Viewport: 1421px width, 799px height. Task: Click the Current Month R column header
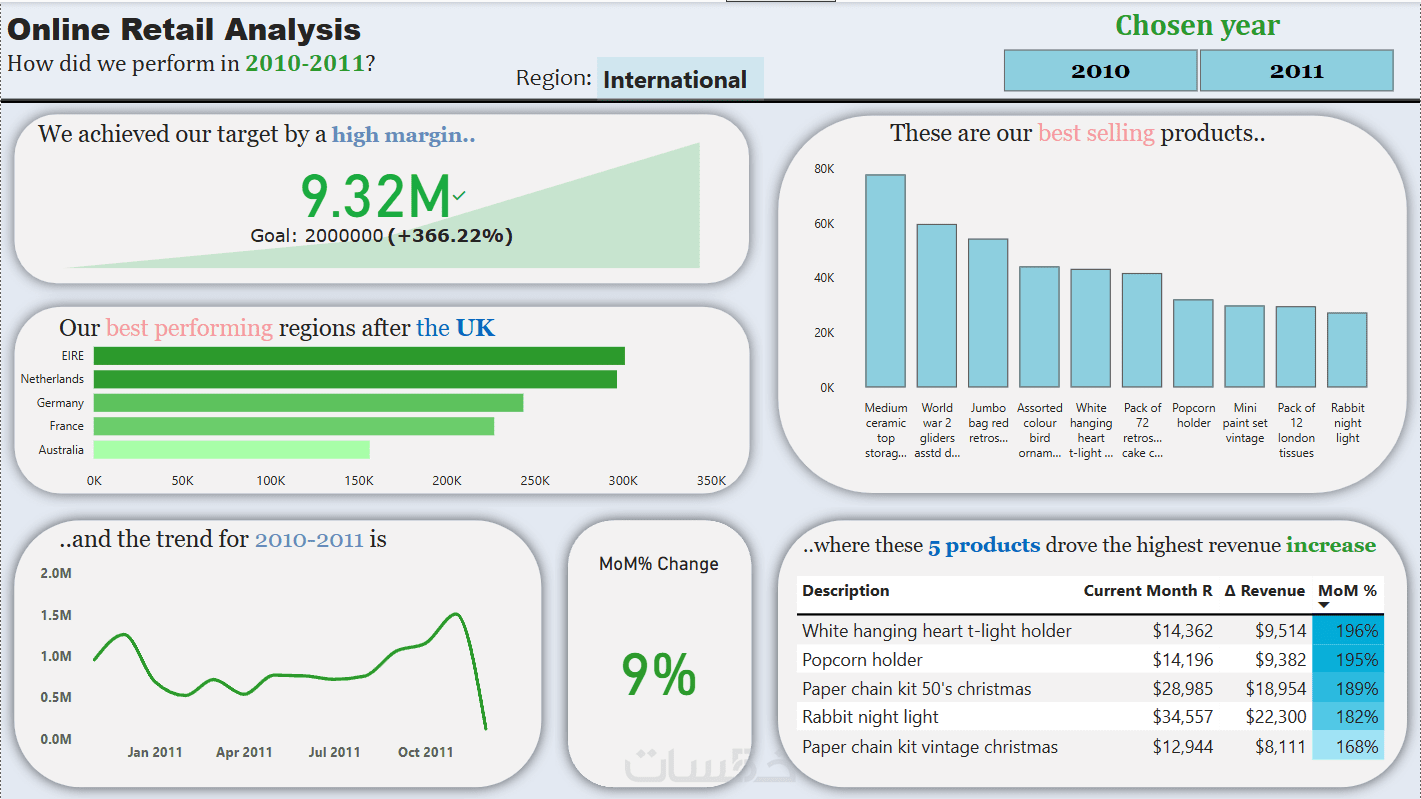pyautogui.click(x=1147, y=590)
